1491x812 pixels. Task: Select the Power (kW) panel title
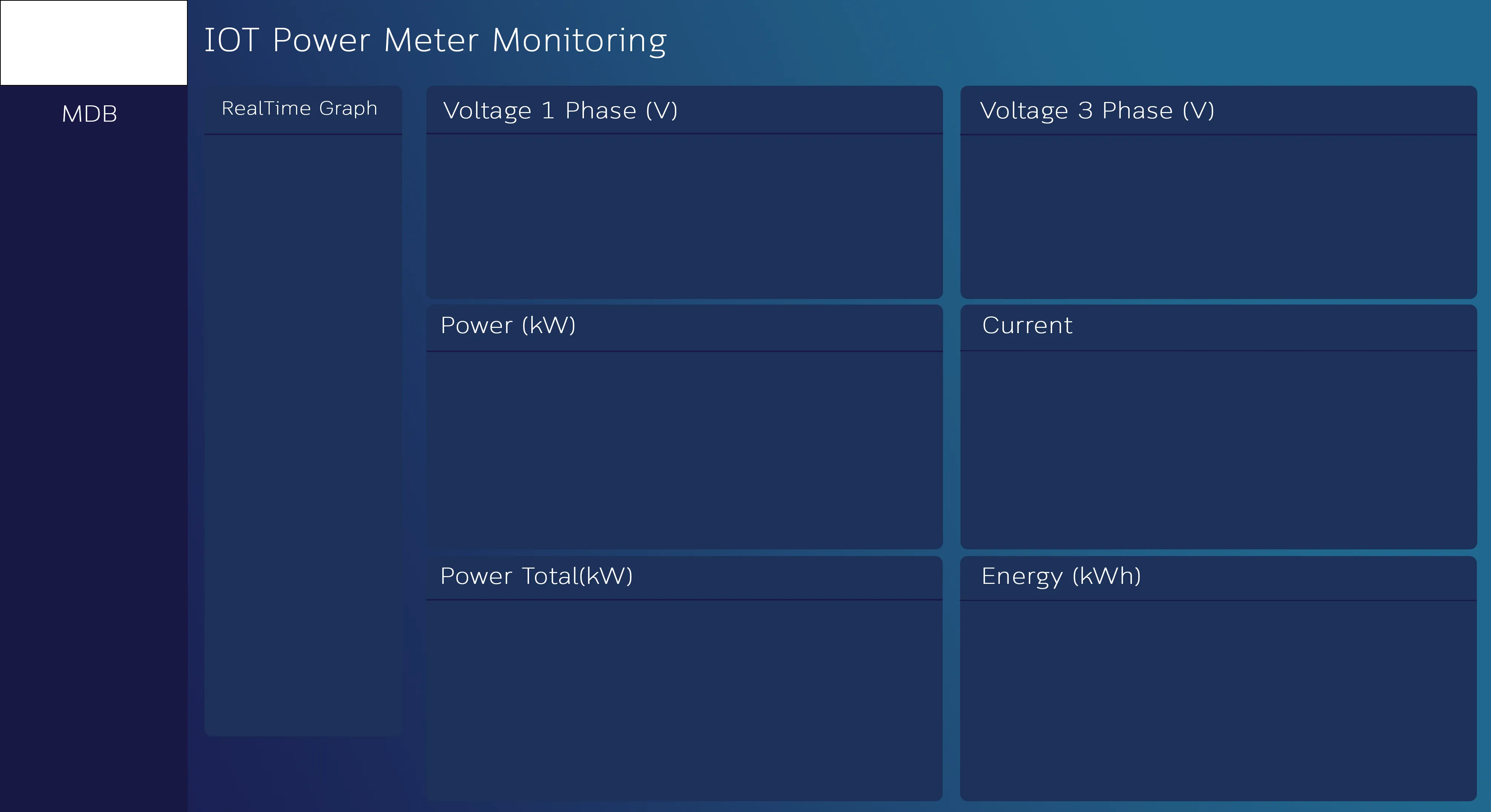[x=508, y=325]
